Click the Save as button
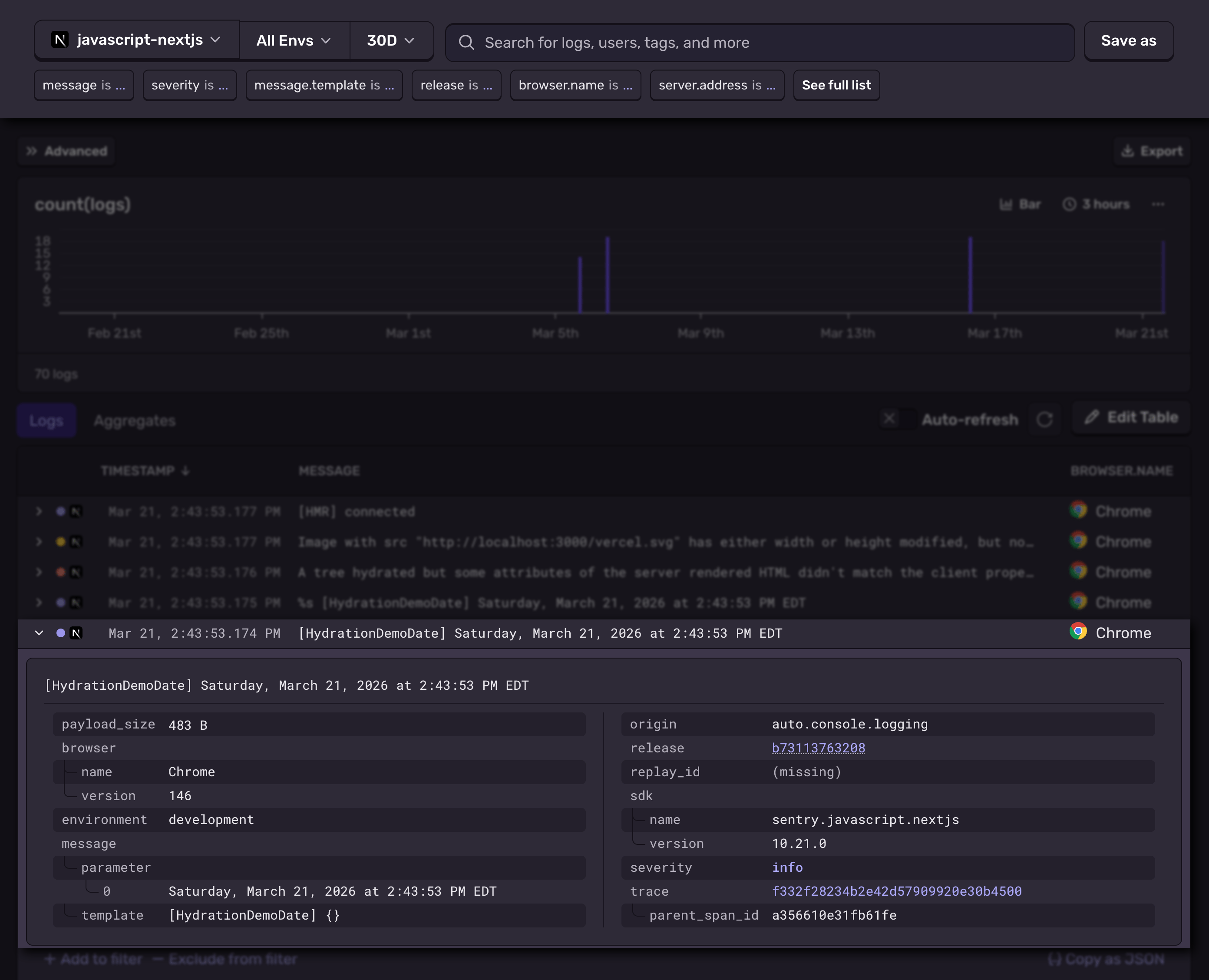The height and width of the screenshot is (980, 1209). [x=1128, y=41]
